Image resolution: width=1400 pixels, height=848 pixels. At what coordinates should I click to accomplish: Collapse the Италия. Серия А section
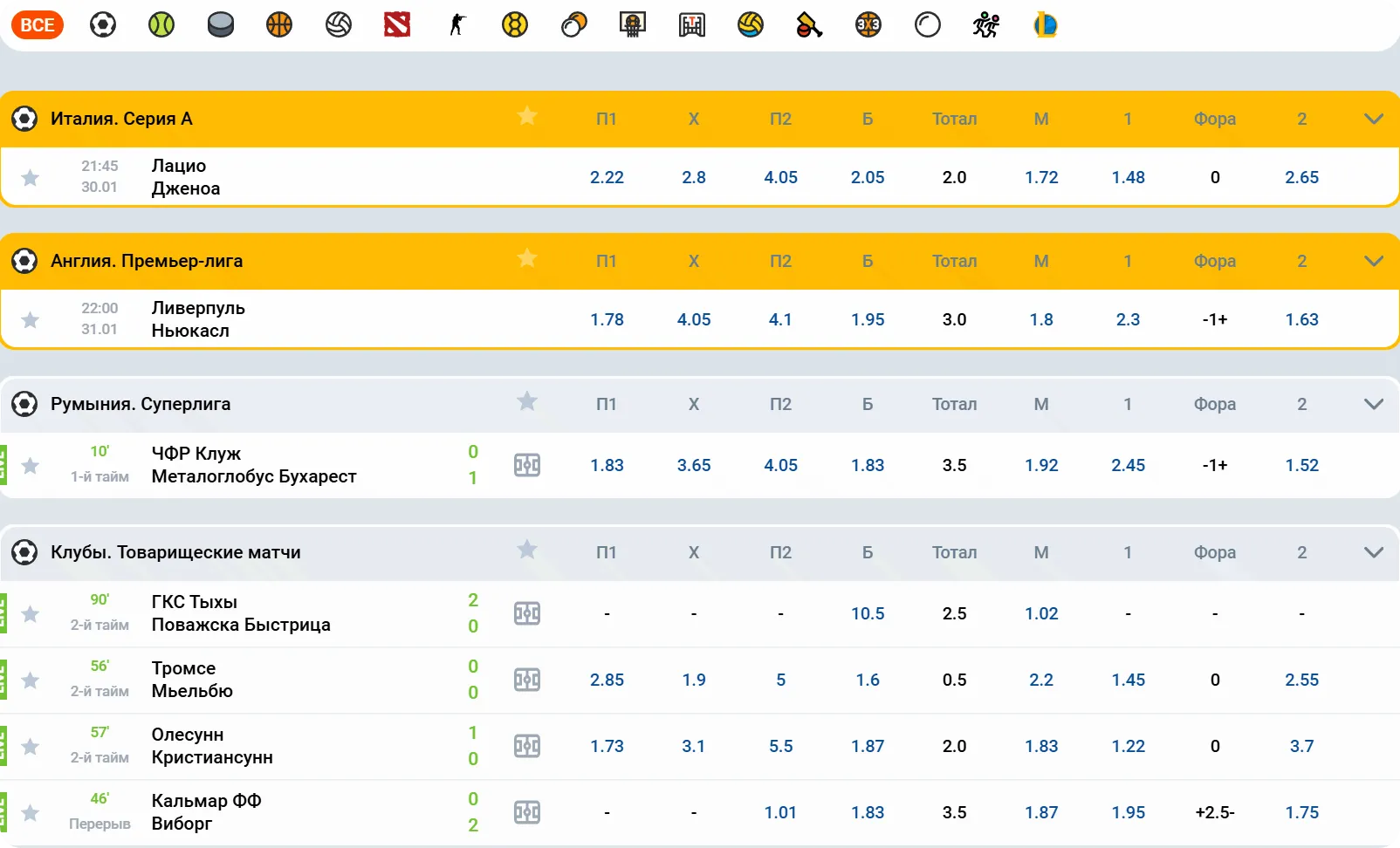(x=1374, y=119)
